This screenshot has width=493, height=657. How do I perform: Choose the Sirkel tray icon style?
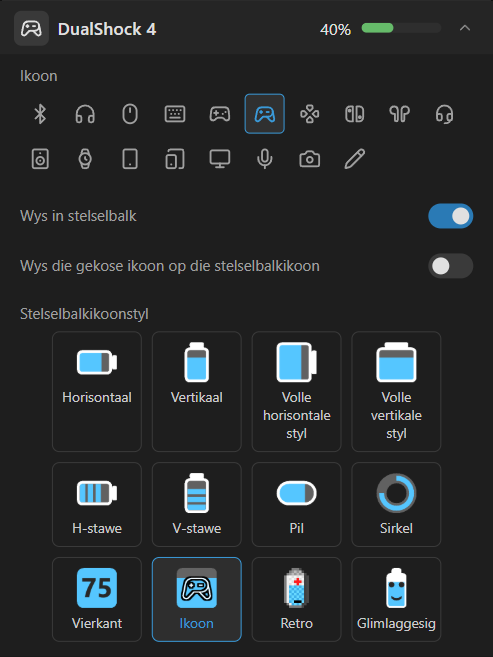click(396, 504)
